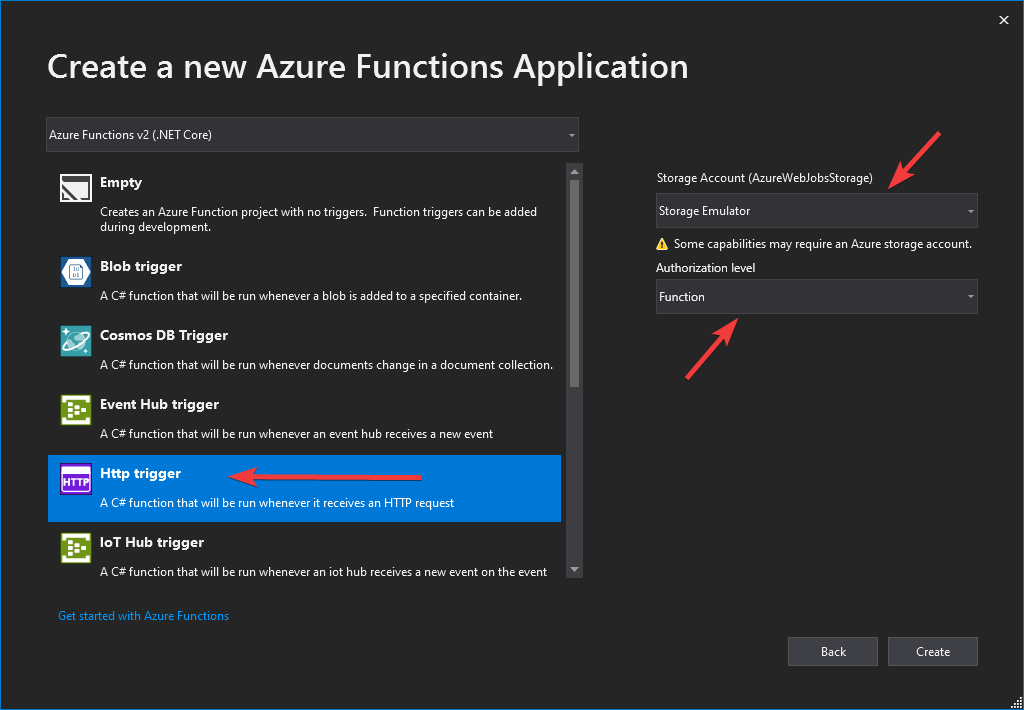Close the Azure Functions dialog
The height and width of the screenshot is (710, 1024).
[x=1004, y=20]
